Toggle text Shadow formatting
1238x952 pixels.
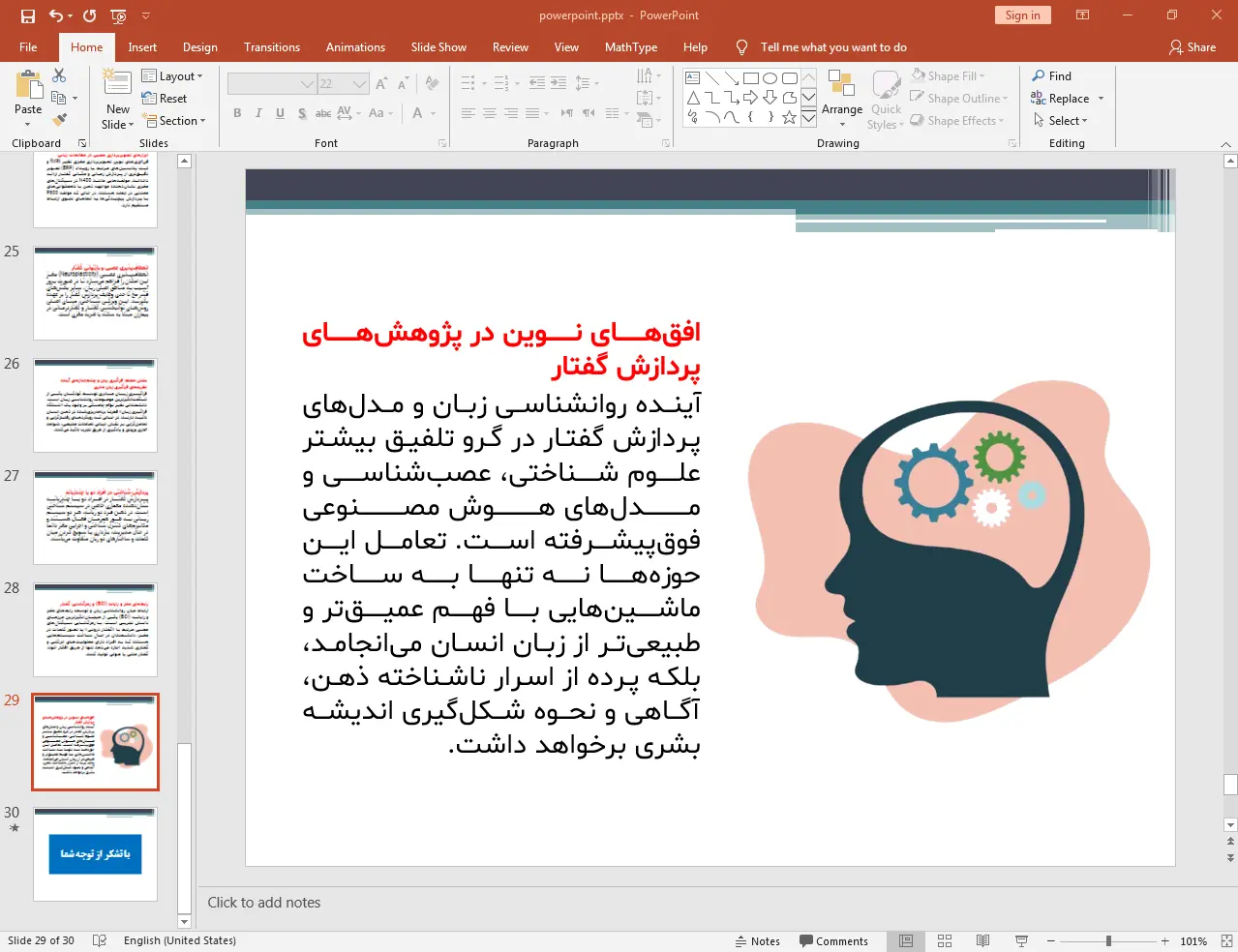coord(302,113)
